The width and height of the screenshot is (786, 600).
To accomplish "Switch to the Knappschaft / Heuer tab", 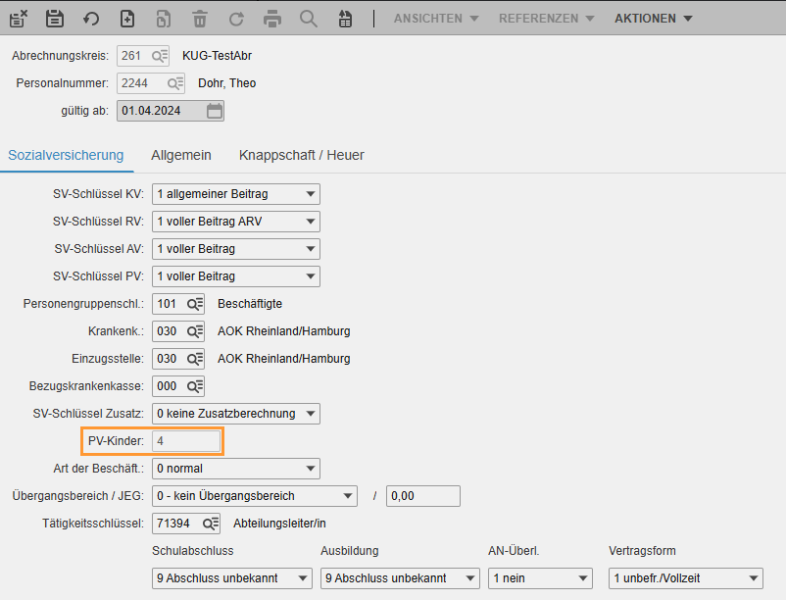I will (x=301, y=155).
